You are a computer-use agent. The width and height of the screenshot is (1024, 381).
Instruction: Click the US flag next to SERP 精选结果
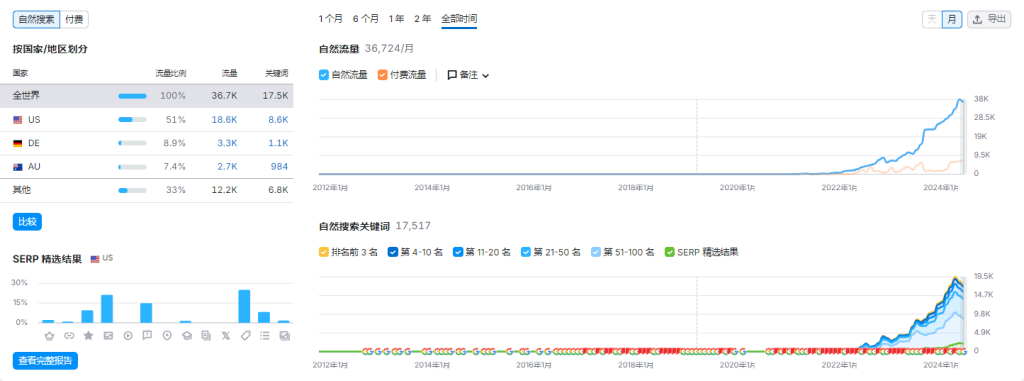tap(95, 259)
